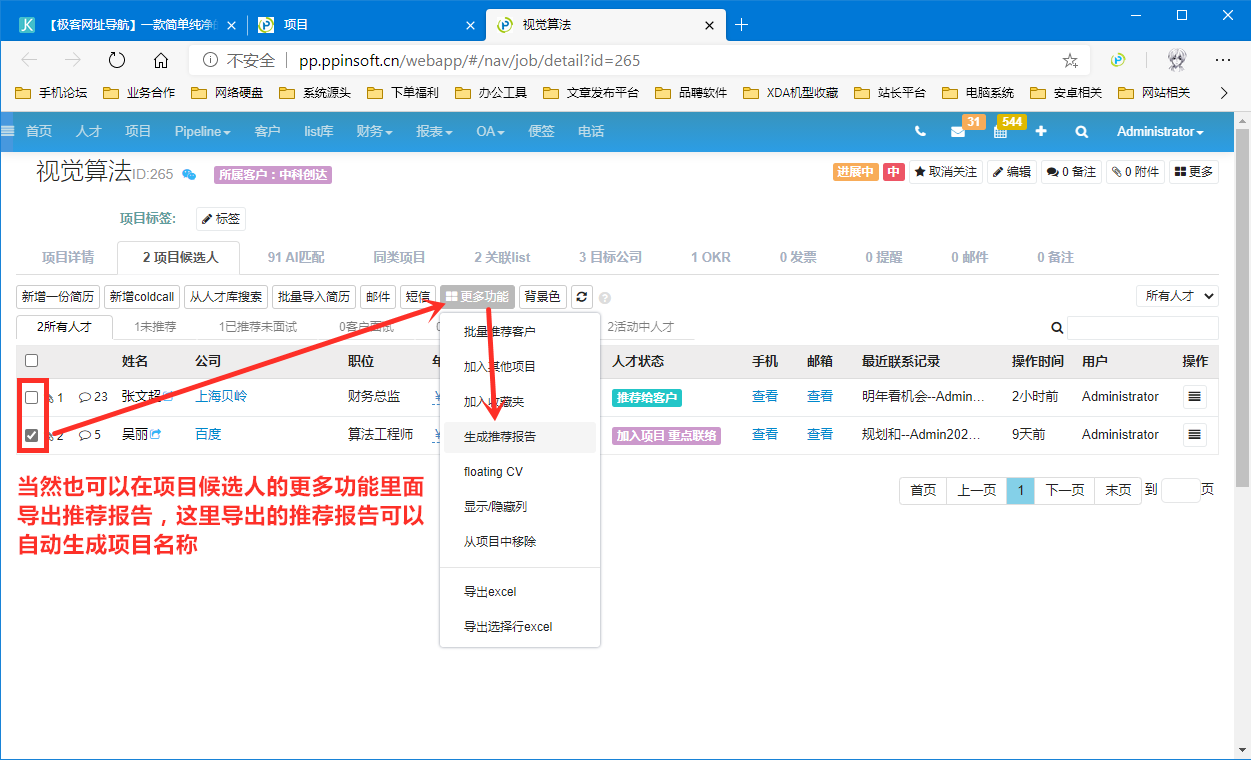Open search with the magnifier navbar icon
The height and width of the screenshot is (760, 1251).
tap(1080, 131)
